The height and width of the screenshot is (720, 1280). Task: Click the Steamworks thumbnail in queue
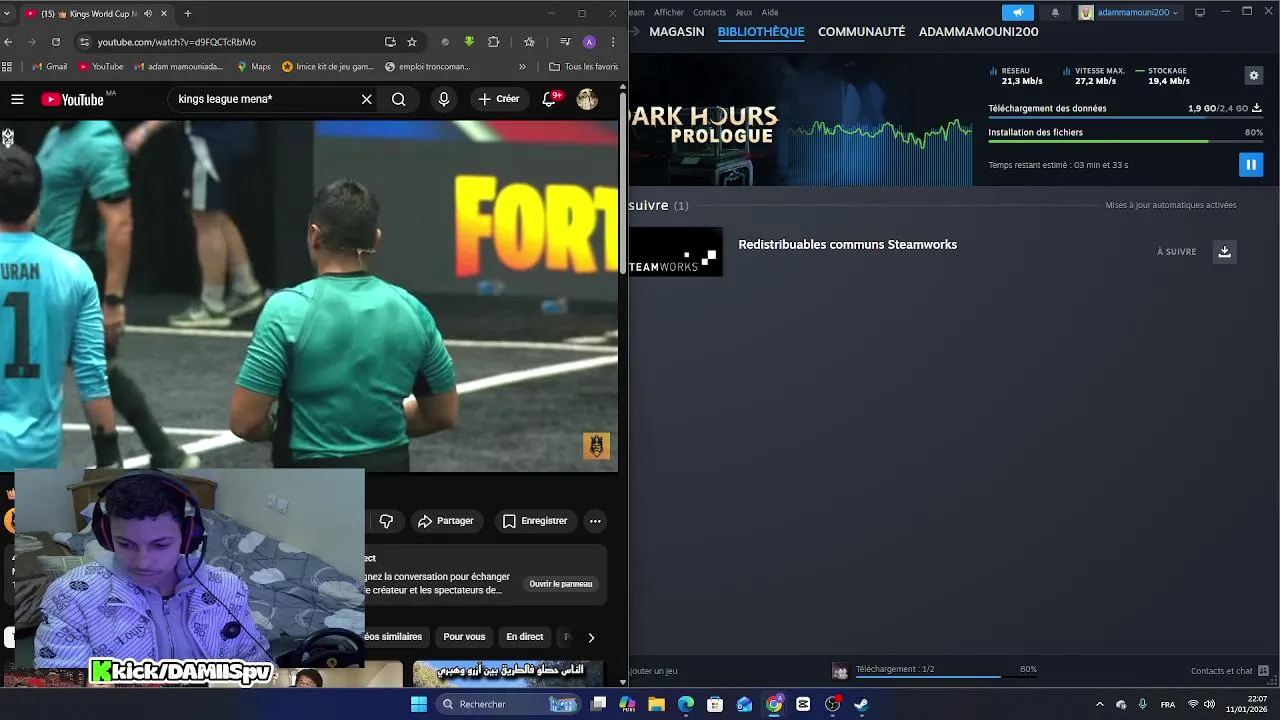[x=675, y=251]
